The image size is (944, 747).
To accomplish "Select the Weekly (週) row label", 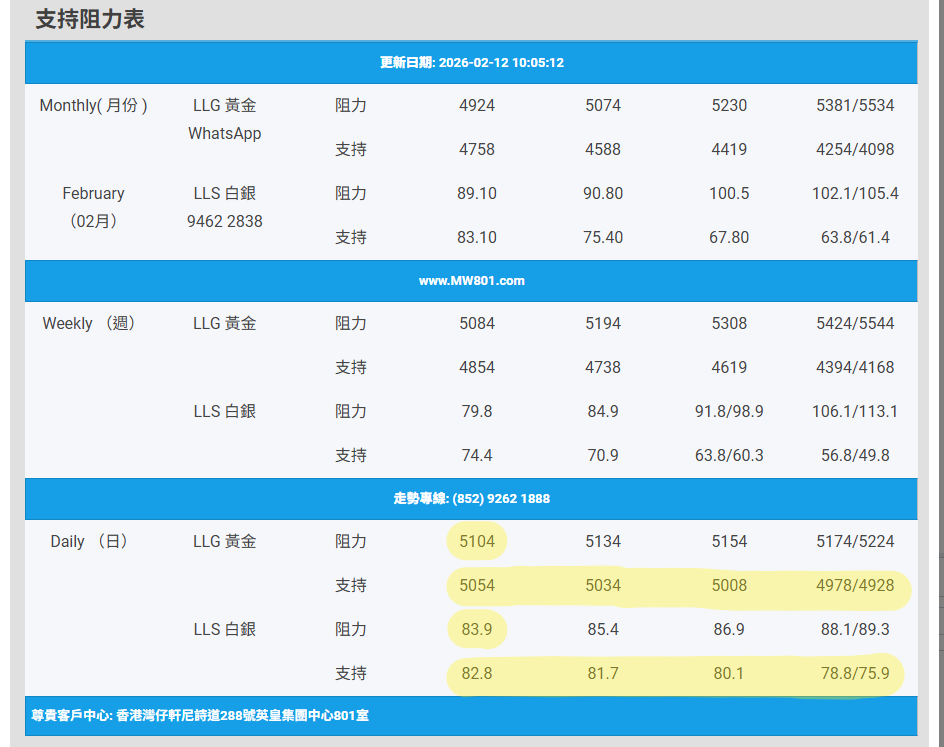I will [x=88, y=323].
